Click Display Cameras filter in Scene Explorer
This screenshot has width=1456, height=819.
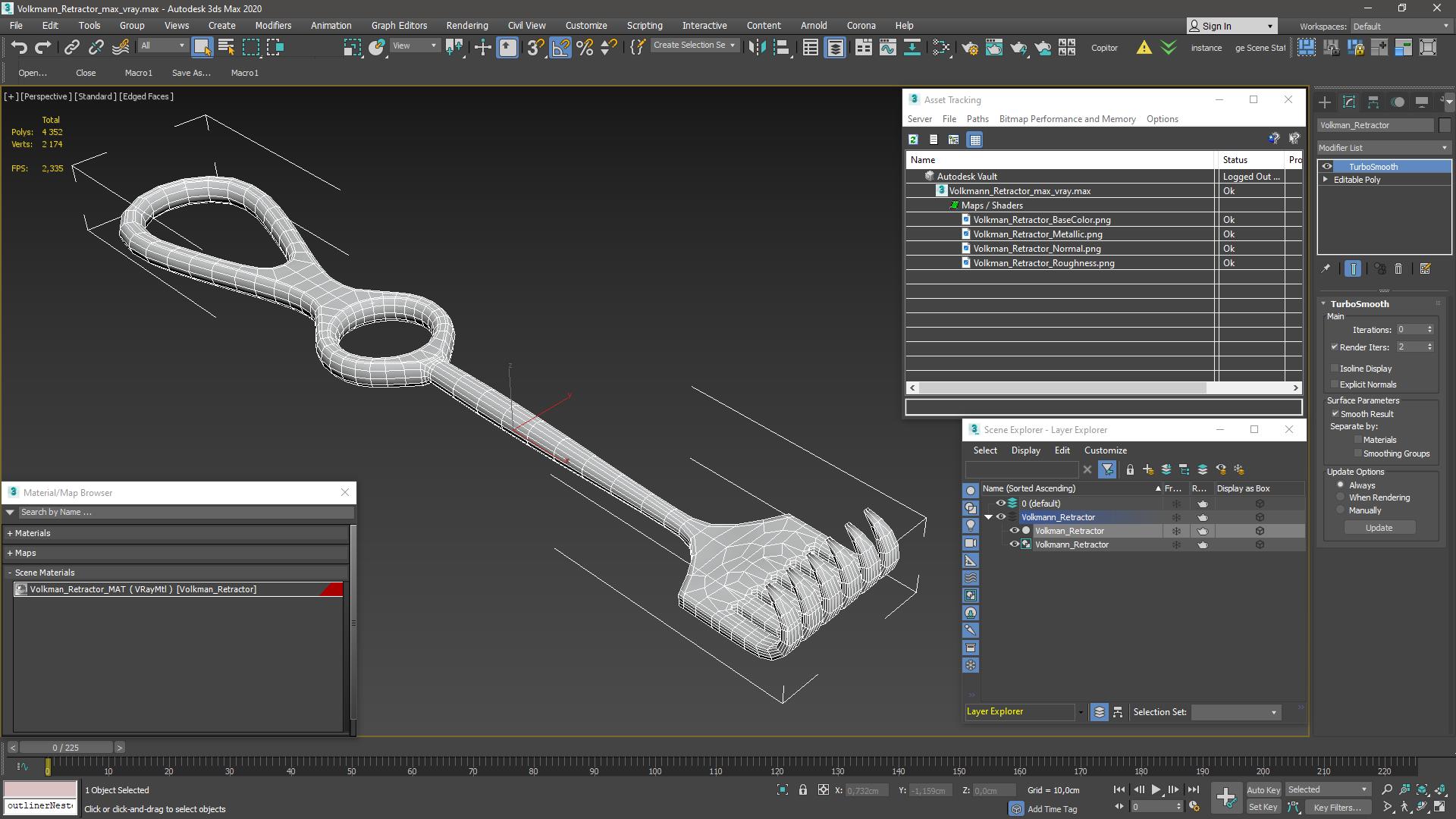(x=971, y=543)
